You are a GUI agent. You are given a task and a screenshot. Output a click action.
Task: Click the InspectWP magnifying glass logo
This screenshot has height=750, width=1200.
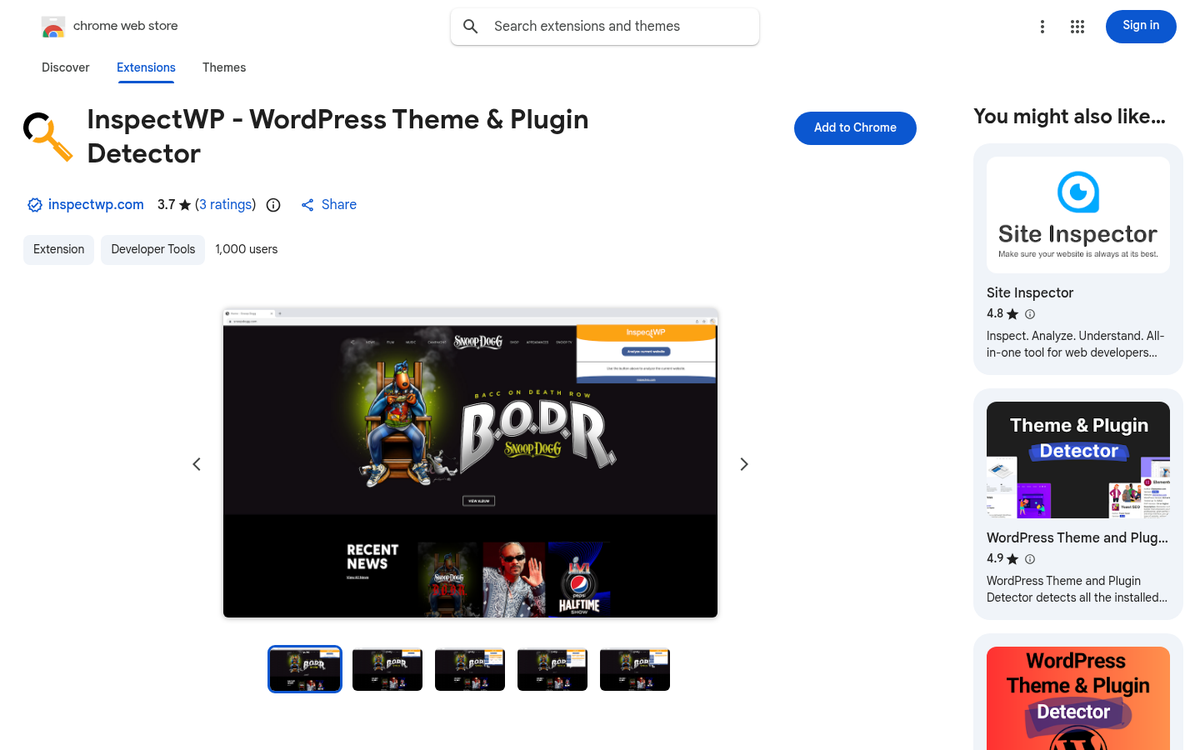[47, 135]
